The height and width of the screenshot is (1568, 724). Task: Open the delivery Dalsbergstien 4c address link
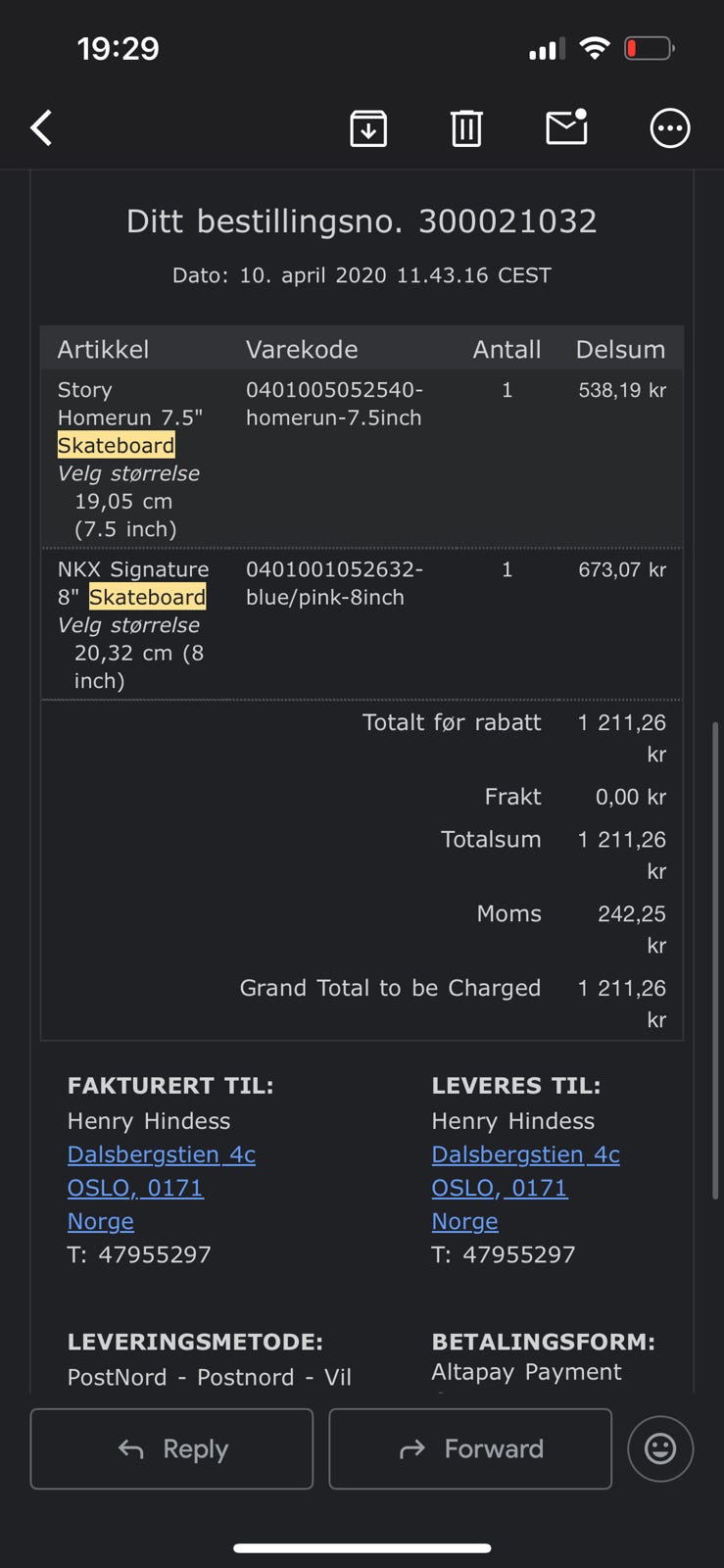point(526,1154)
